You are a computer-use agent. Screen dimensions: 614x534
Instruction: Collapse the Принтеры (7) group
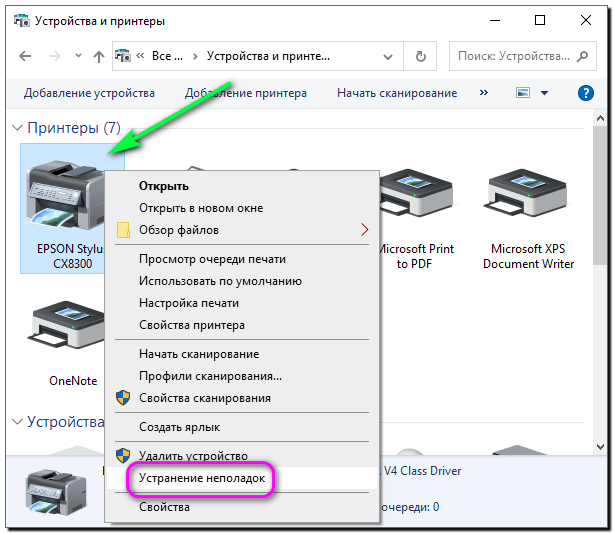pos(17,128)
